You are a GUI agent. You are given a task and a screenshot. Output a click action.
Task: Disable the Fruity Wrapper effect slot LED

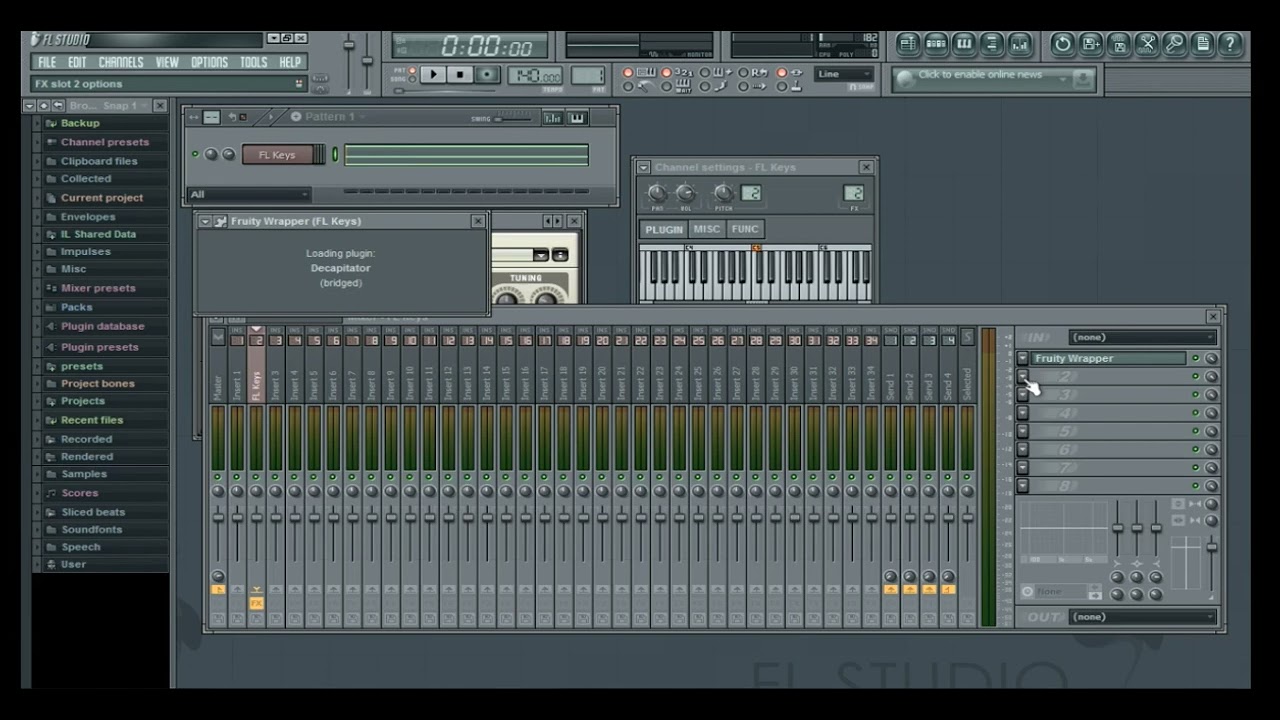point(1195,359)
